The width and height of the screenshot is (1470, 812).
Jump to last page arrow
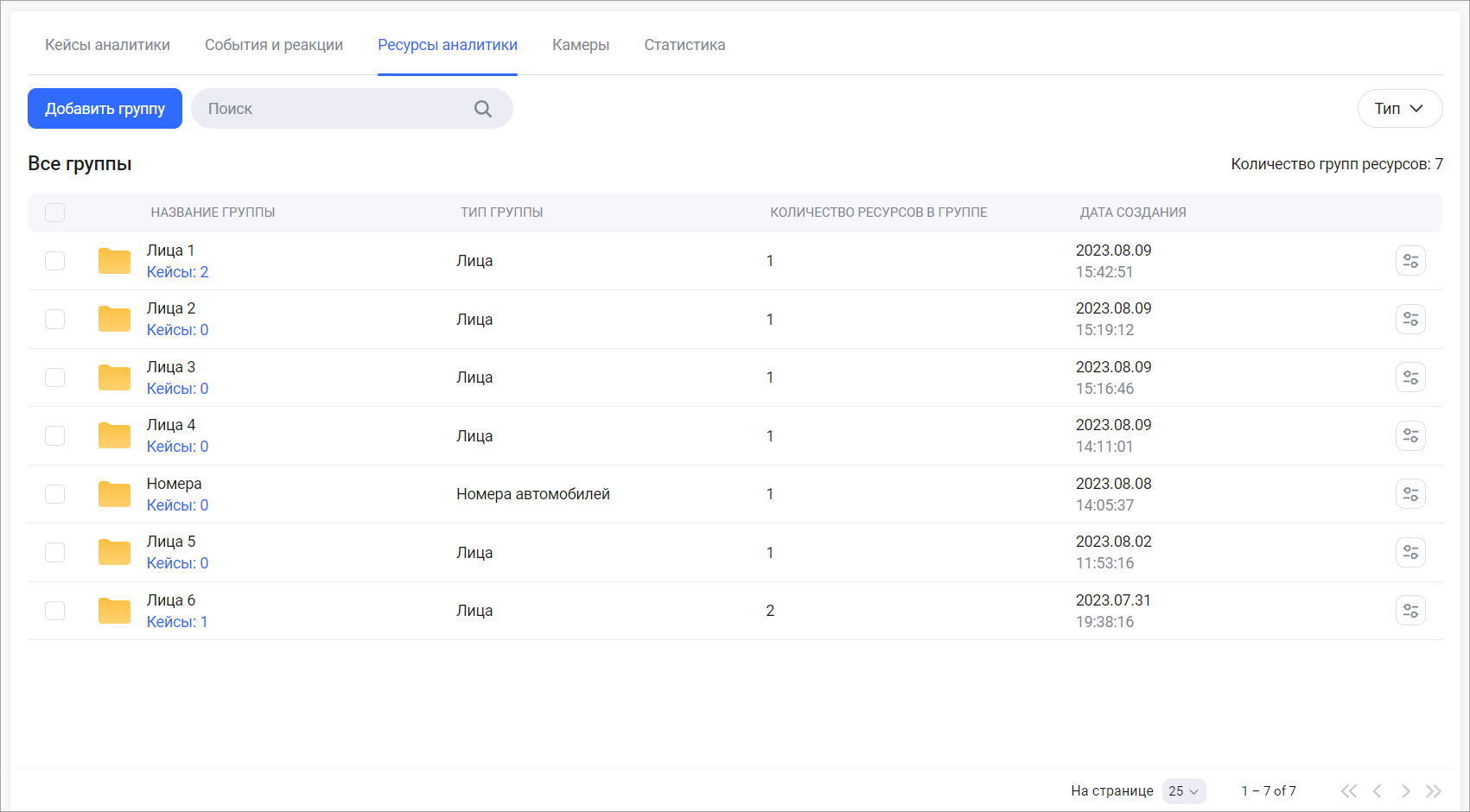1434,791
